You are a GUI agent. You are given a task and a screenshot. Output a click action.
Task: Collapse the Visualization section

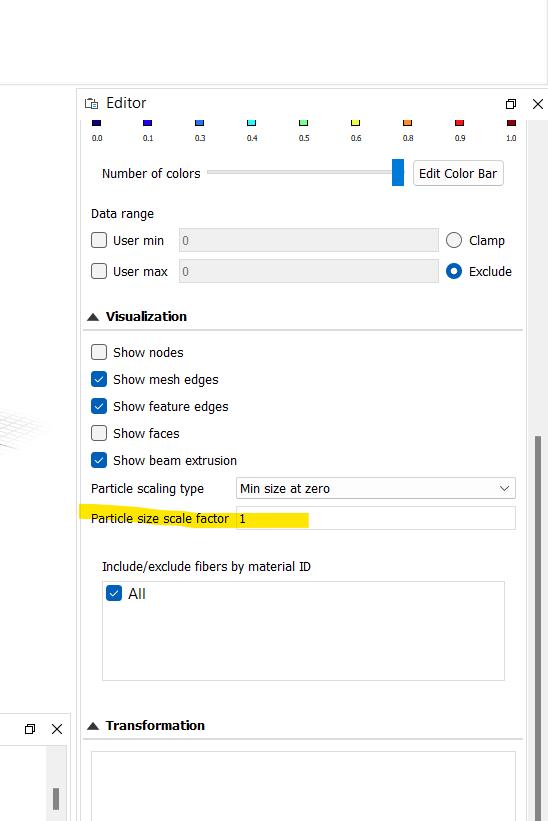pyautogui.click(x=93, y=317)
